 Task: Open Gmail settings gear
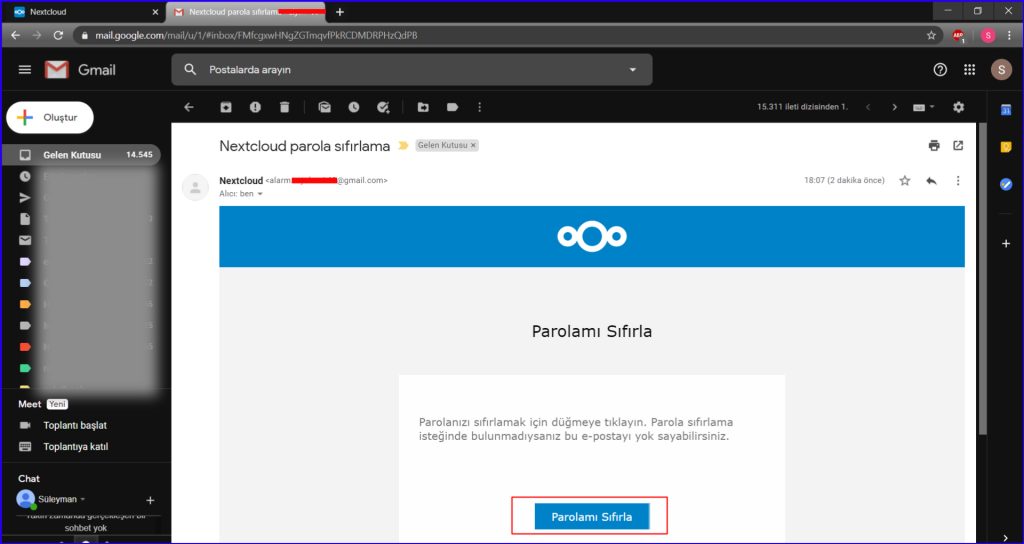958,107
